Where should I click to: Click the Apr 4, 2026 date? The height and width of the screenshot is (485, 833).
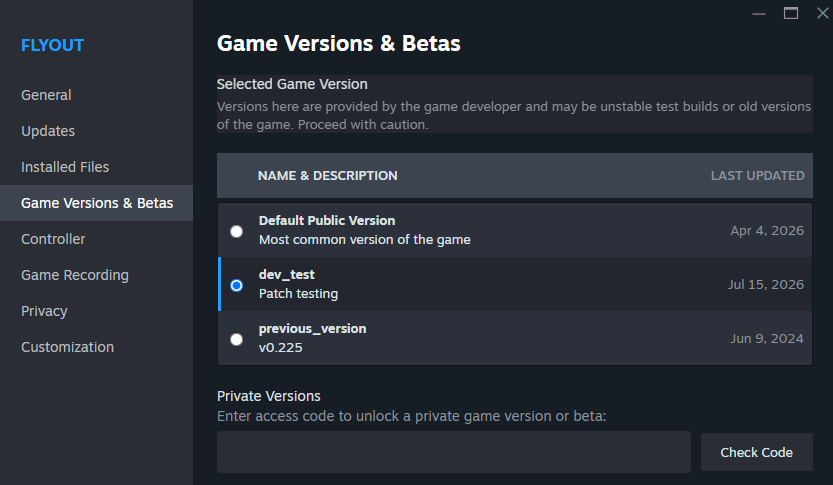point(767,231)
